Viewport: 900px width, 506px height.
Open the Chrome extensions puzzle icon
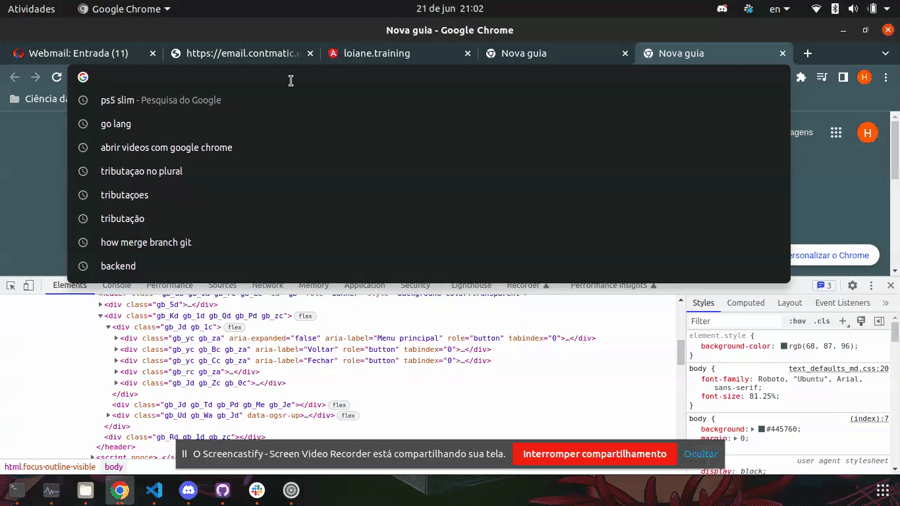(801, 77)
